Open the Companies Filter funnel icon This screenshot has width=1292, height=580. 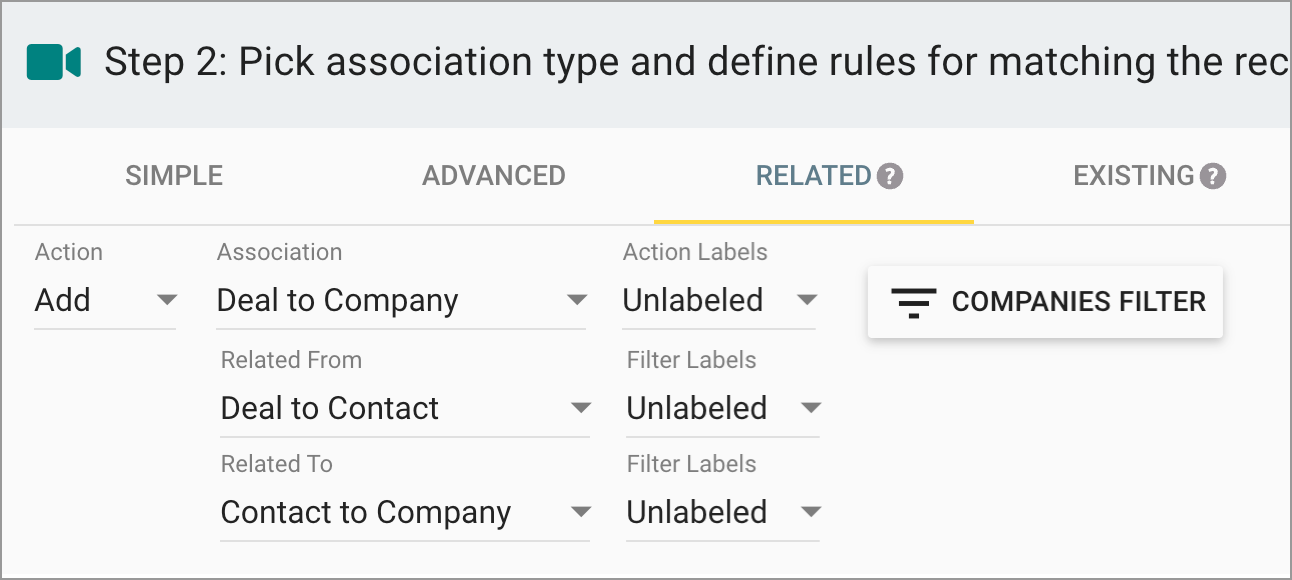click(912, 301)
